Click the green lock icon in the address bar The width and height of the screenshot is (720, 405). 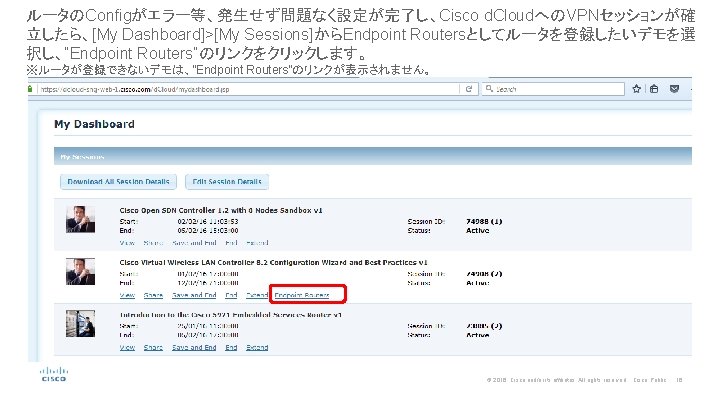click(x=30, y=89)
